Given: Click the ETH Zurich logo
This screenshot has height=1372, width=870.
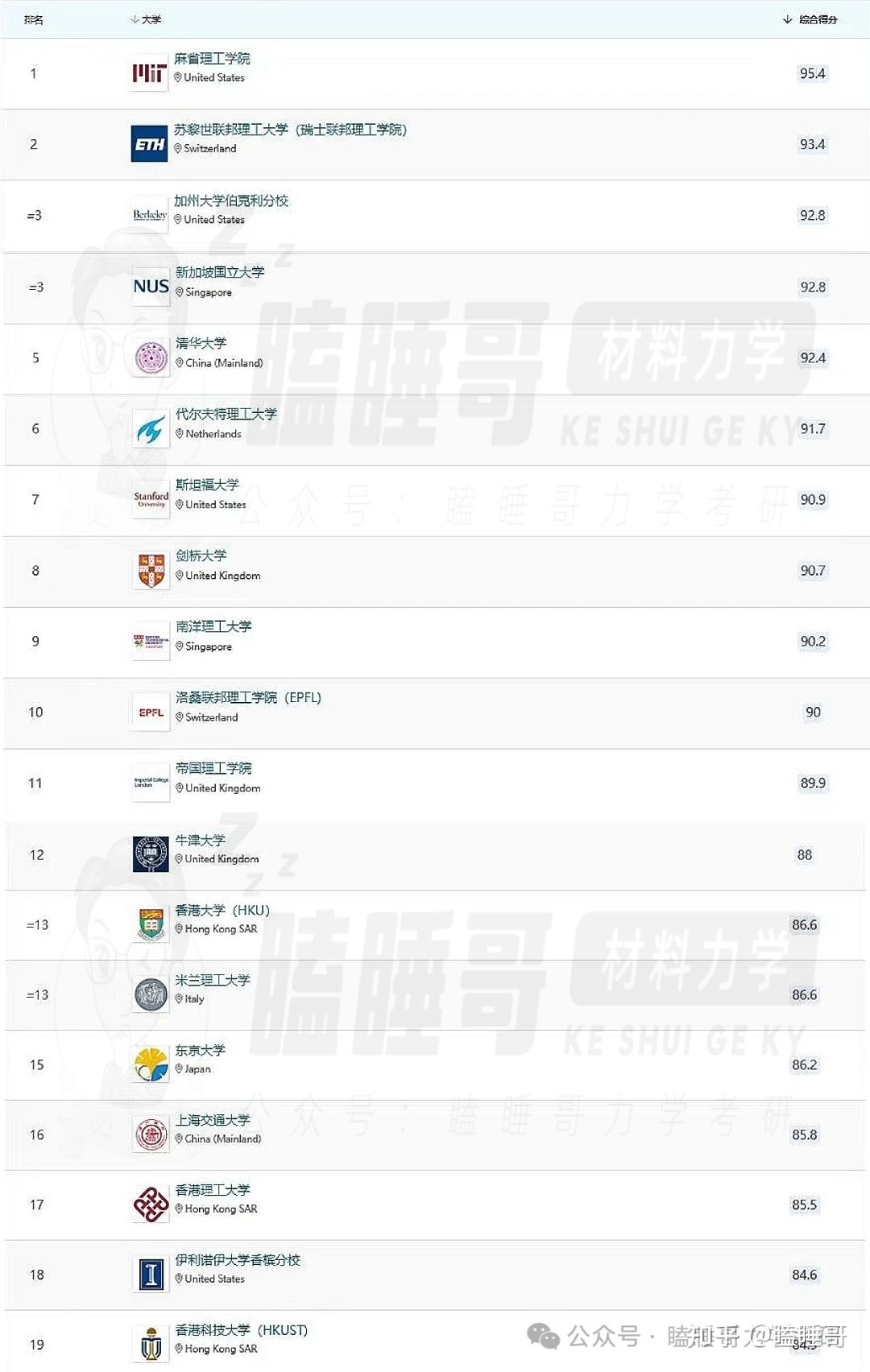Looking at the screenshot, I should [x=149, y=144].
